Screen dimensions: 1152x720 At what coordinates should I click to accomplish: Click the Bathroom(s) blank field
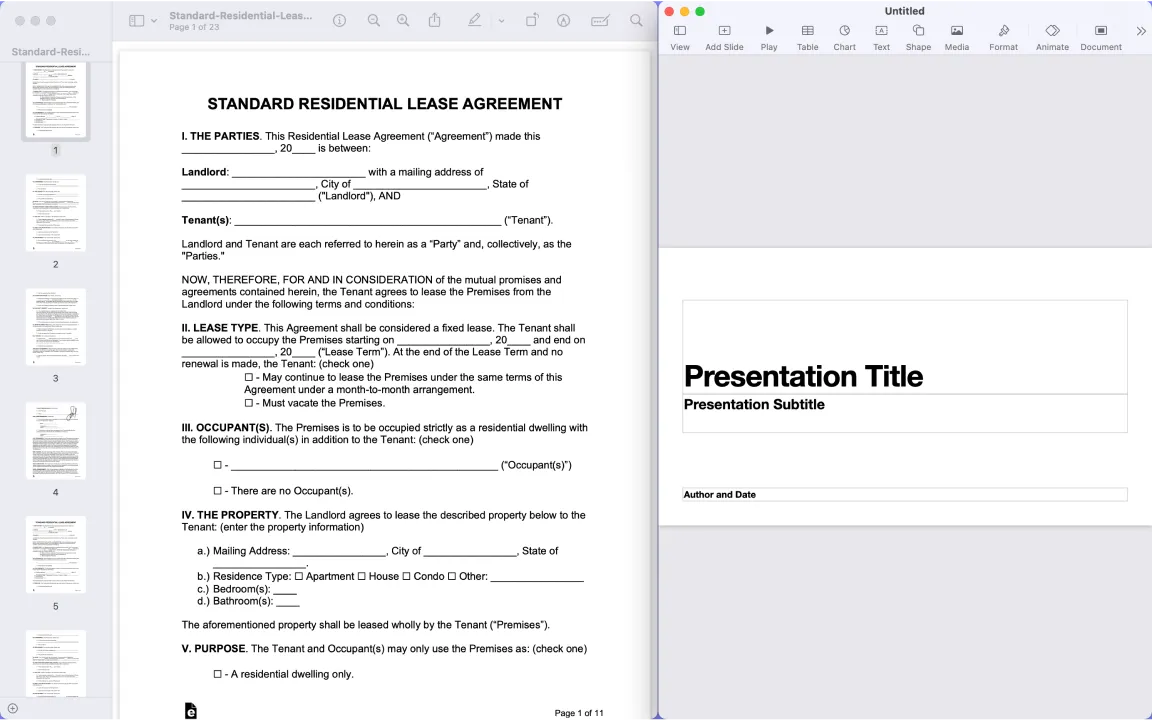coord(288,602)
